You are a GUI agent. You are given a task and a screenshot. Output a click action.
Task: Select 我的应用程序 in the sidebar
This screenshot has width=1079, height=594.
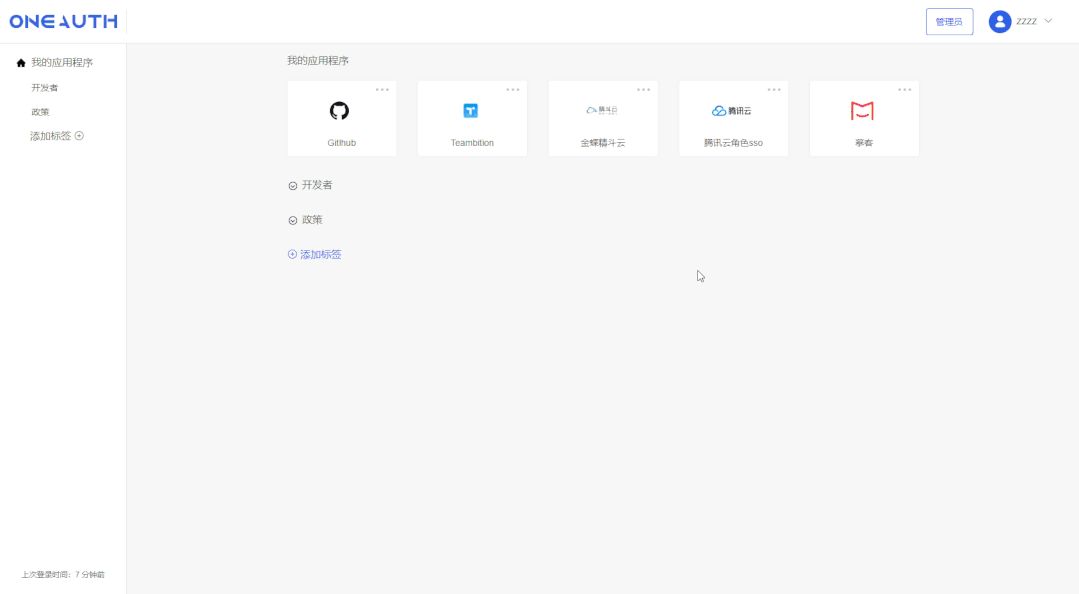coord(62,63)
